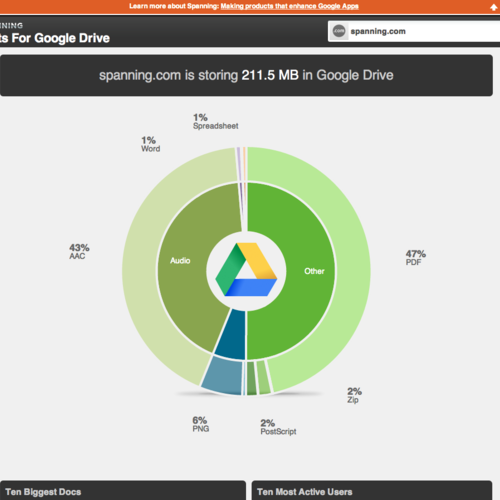Click the grey .com avatar icon

click(339, 31)
